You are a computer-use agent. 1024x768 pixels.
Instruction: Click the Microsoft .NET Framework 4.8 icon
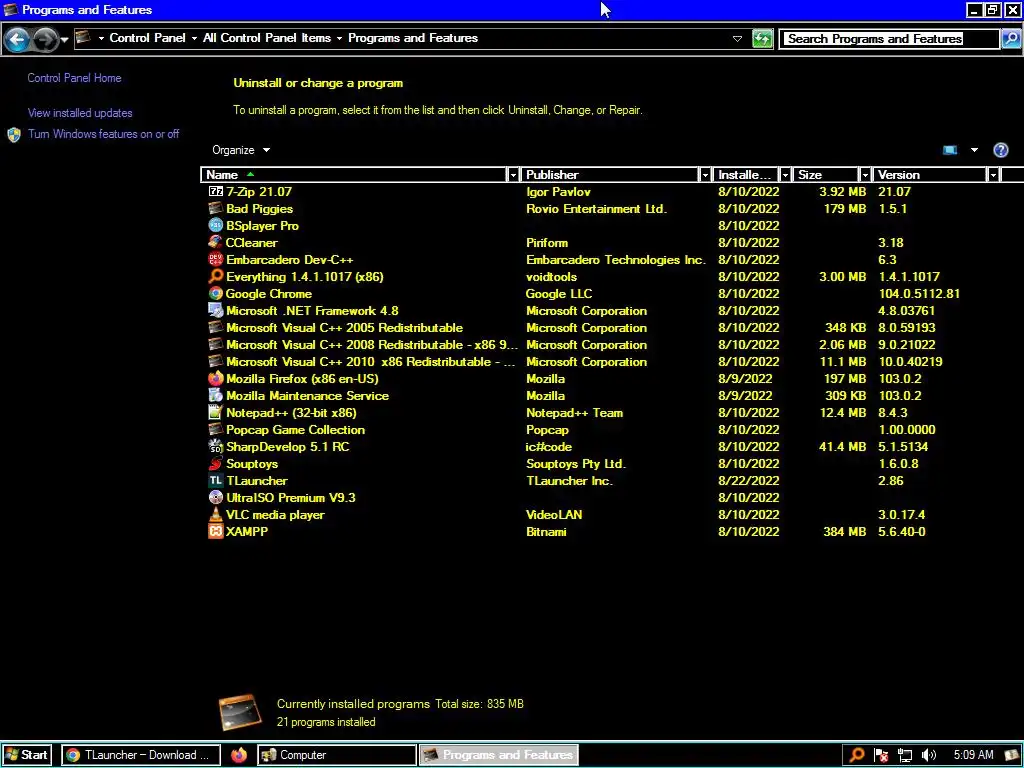click(216, 310)
